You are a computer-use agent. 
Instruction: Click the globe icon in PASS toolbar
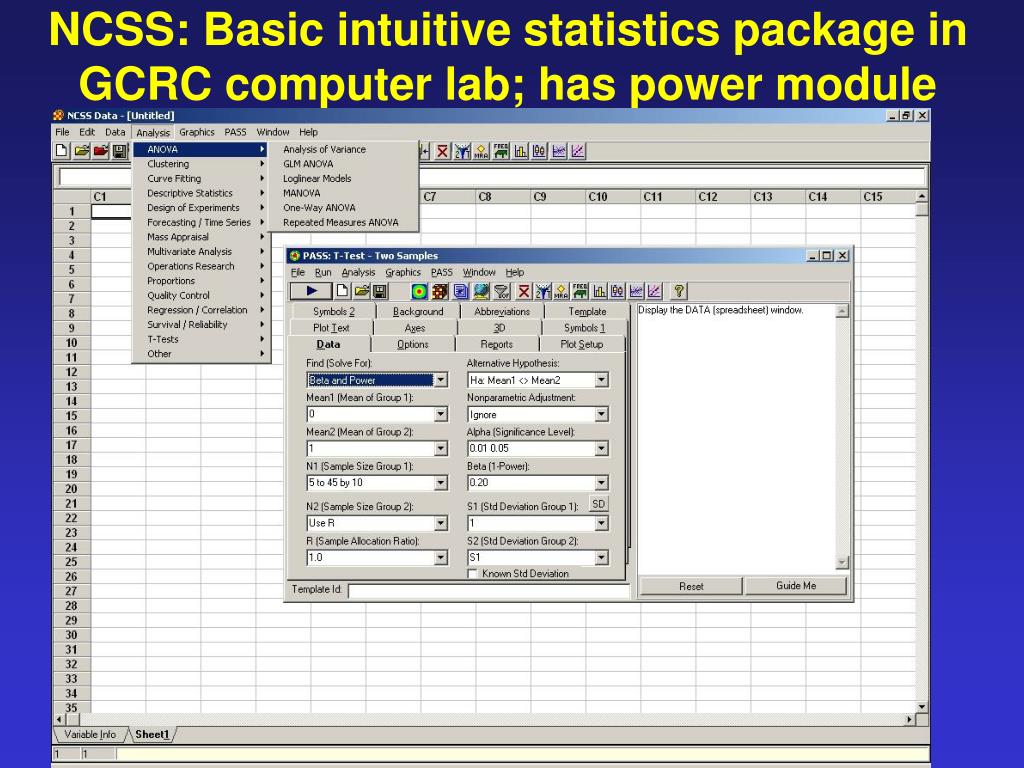click(x=481, y=291)
